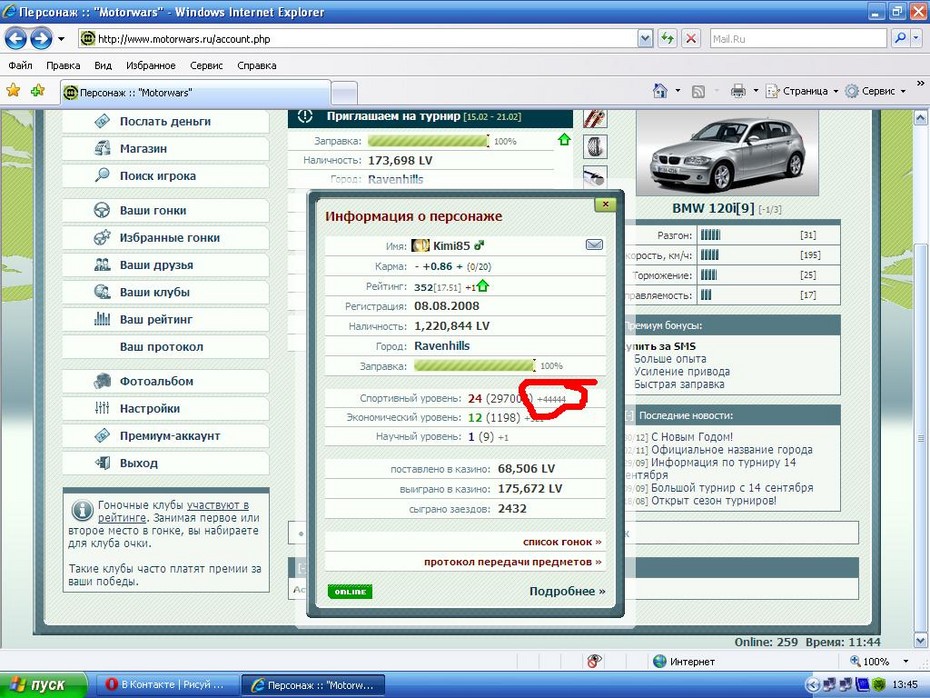The height and width of the screenshot is (698, 930).
Task: Open the Вид menu
Action: coord(103,65)
